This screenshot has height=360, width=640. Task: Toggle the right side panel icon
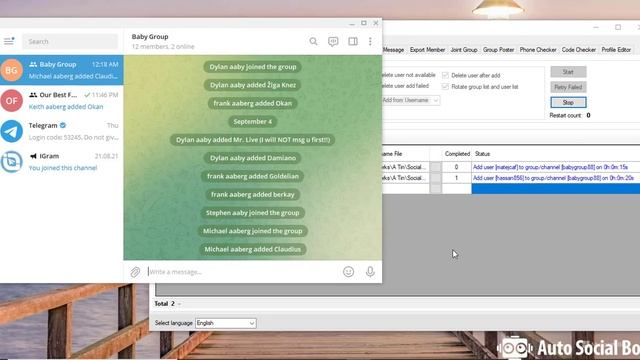tap(353, 41)
